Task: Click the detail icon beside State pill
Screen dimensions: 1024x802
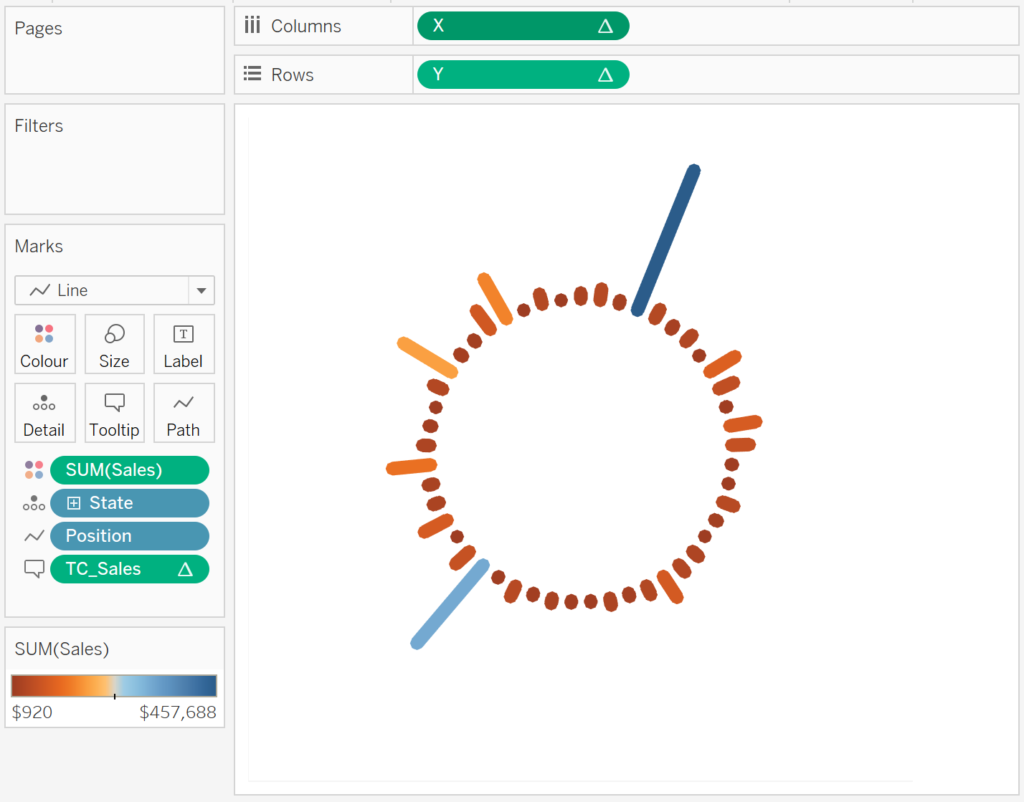Action: click(x=34, y=503)
